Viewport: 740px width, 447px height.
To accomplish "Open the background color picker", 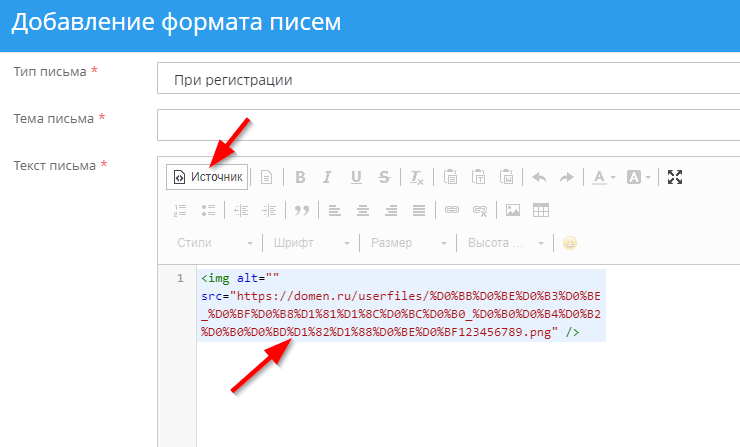I will point(638,177).
